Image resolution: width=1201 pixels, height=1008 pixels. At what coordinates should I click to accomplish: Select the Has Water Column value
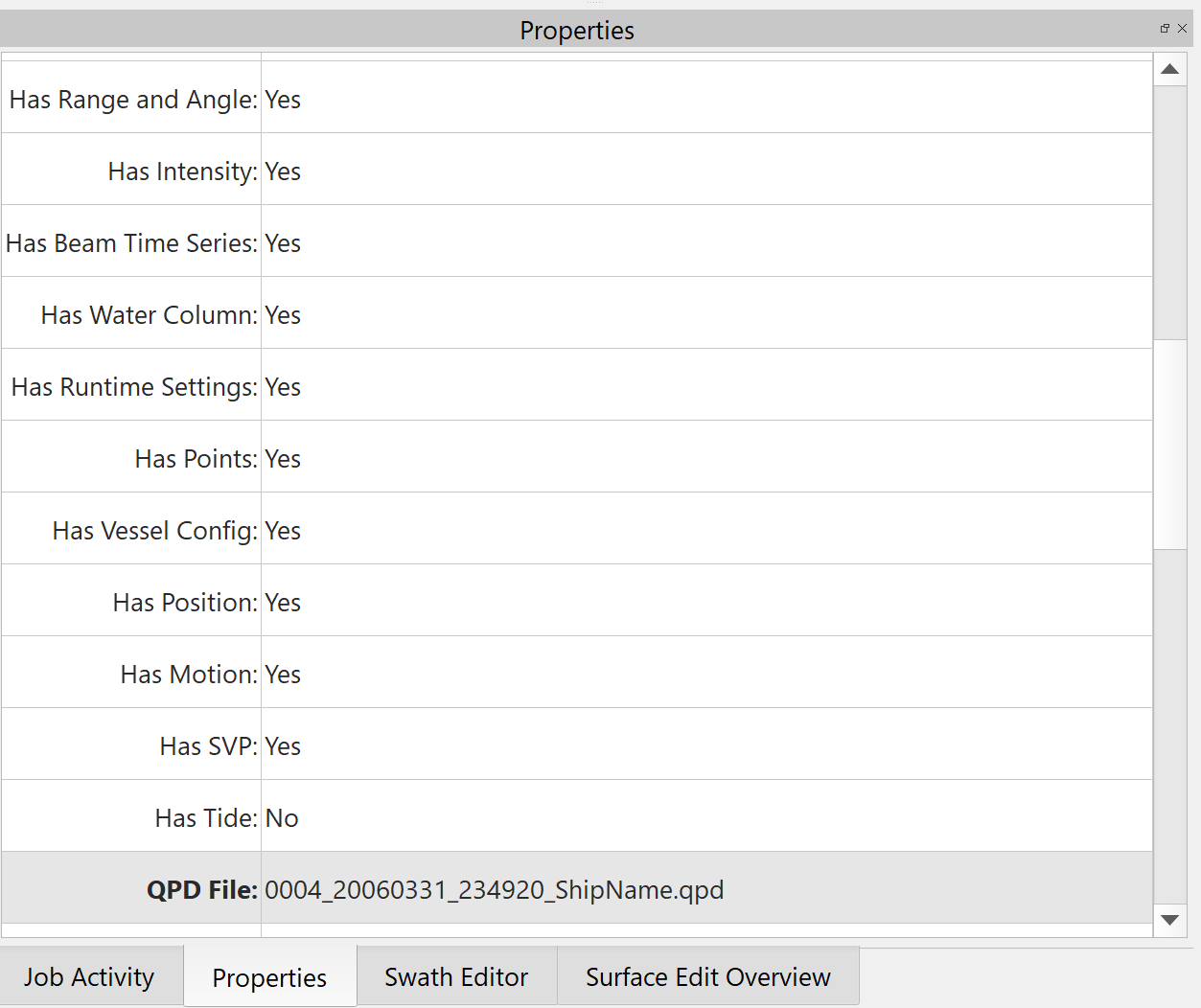point(283,314)
